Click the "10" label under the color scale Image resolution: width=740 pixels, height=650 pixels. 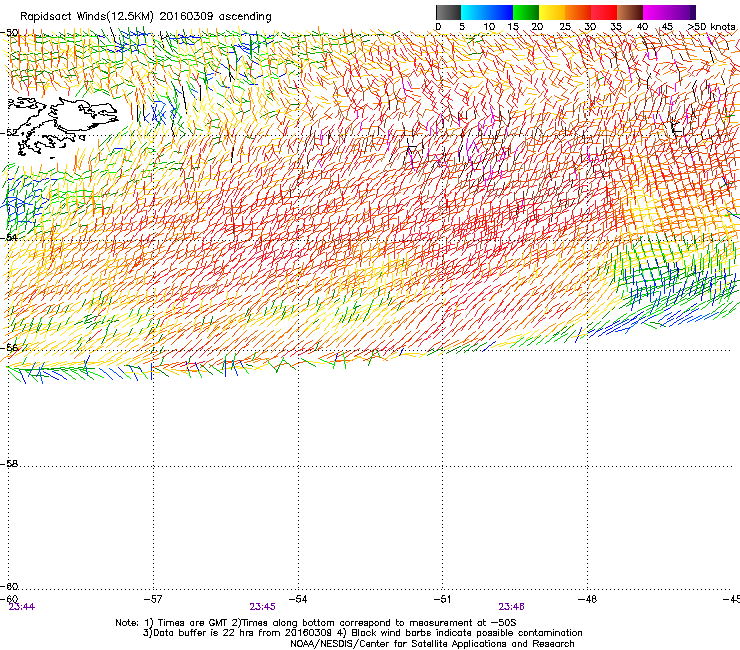pos(489,27)
